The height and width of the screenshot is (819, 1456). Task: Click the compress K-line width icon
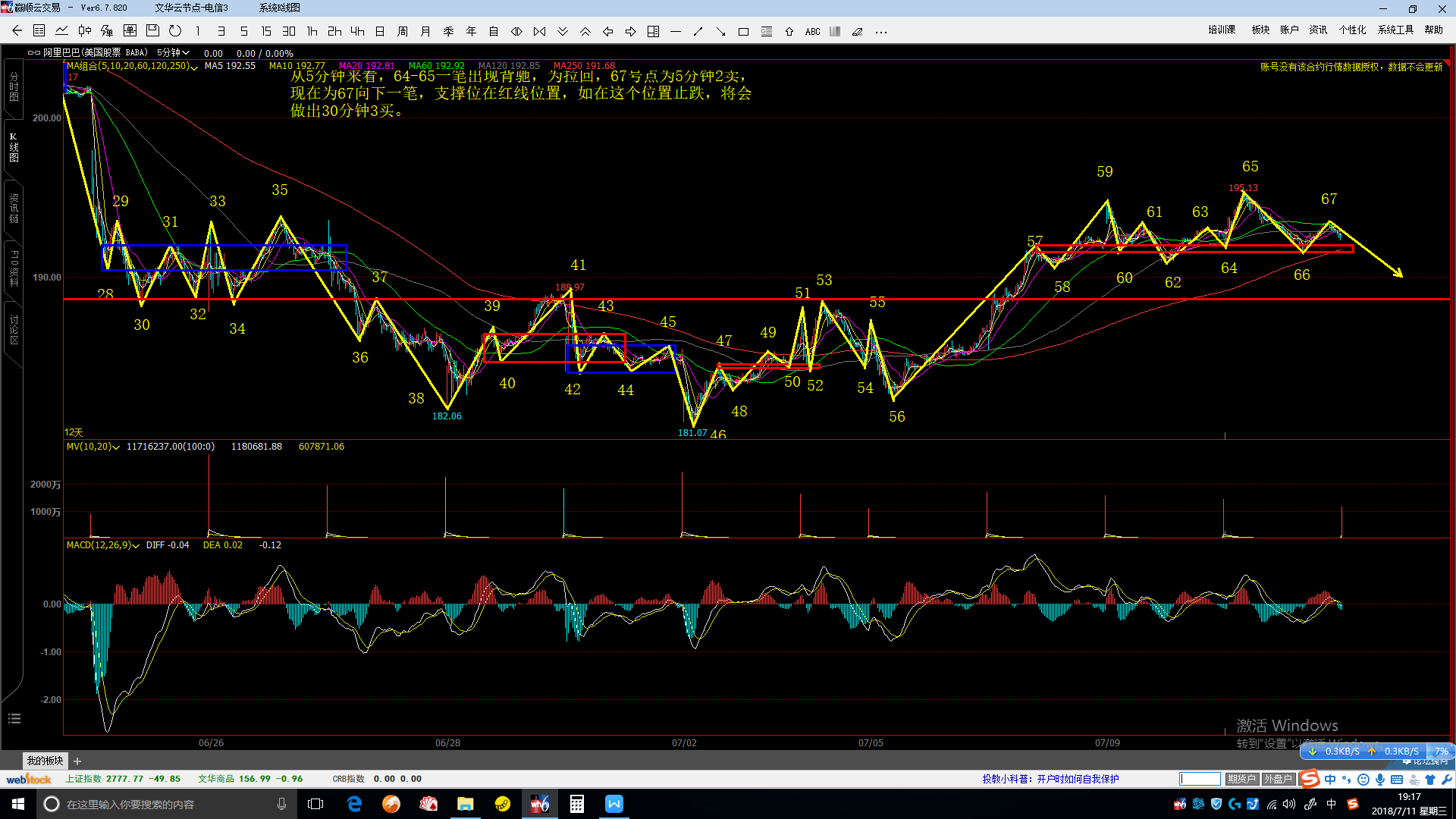point(539,31)
